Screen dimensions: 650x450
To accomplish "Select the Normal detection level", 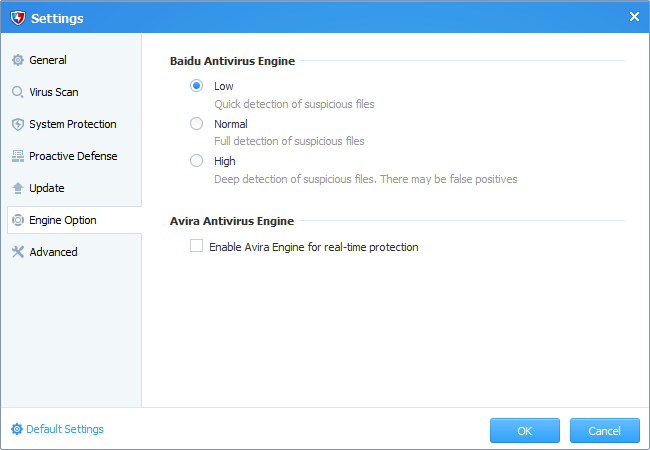I will point(196,123).
